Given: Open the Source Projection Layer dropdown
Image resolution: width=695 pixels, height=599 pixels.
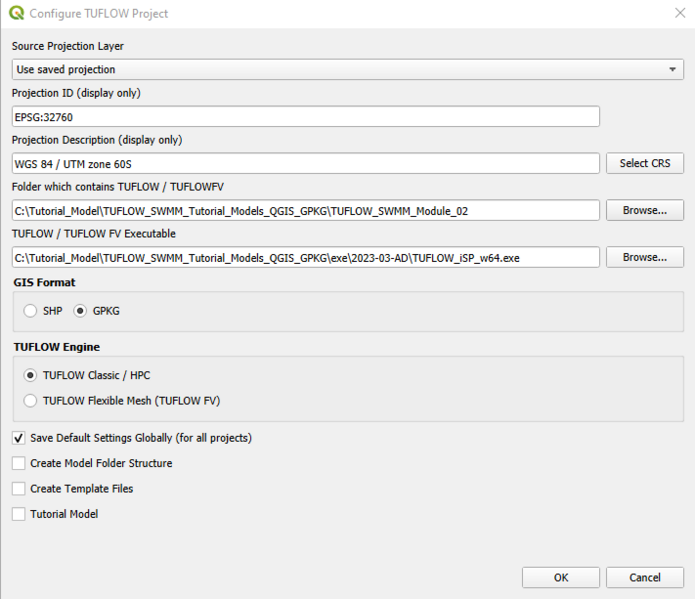Looking at the screenshot, I should pyautogui.click(x=347, y=69).
